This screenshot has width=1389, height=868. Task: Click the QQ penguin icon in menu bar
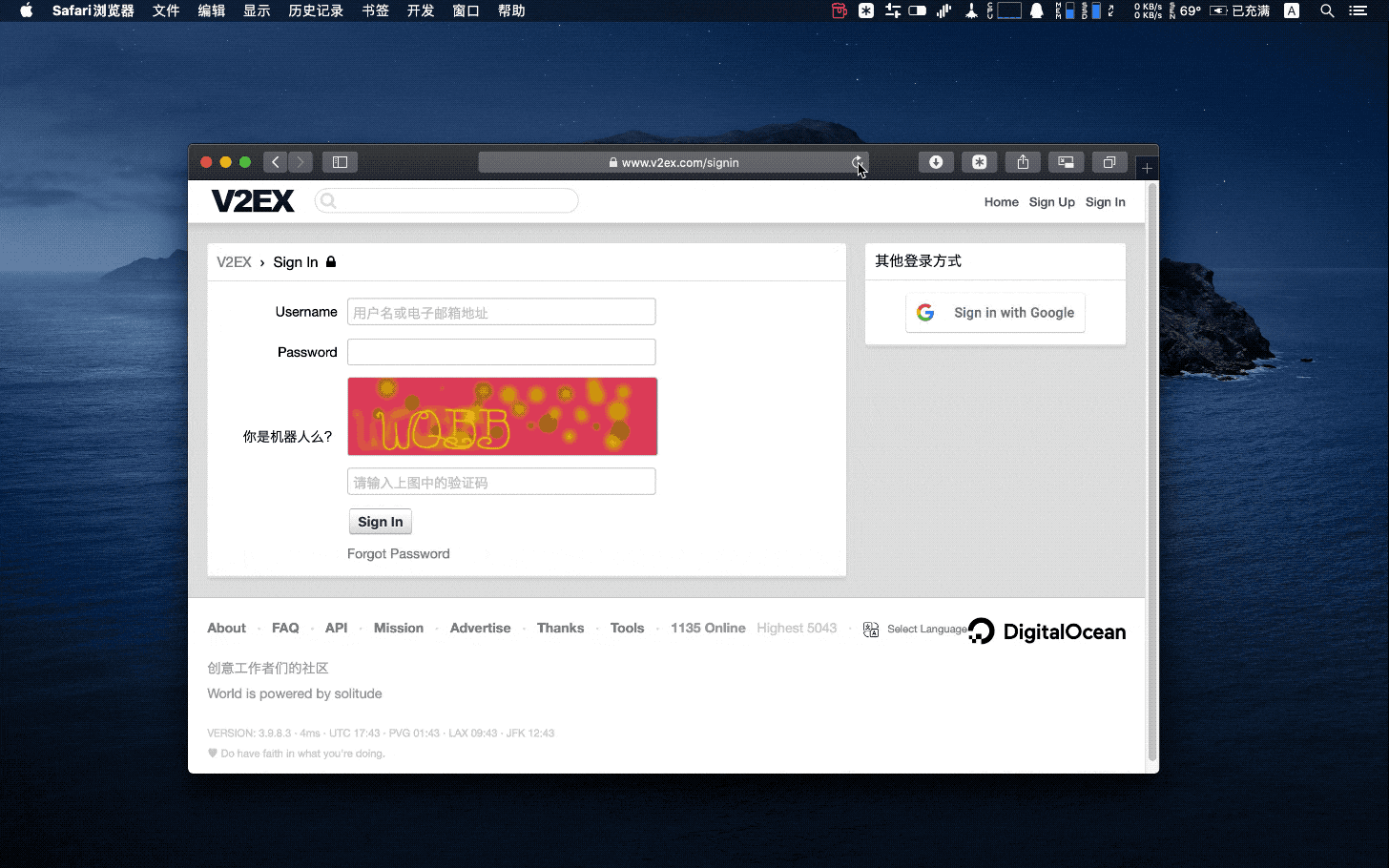pyautogui.click(x=1036, y=10)
